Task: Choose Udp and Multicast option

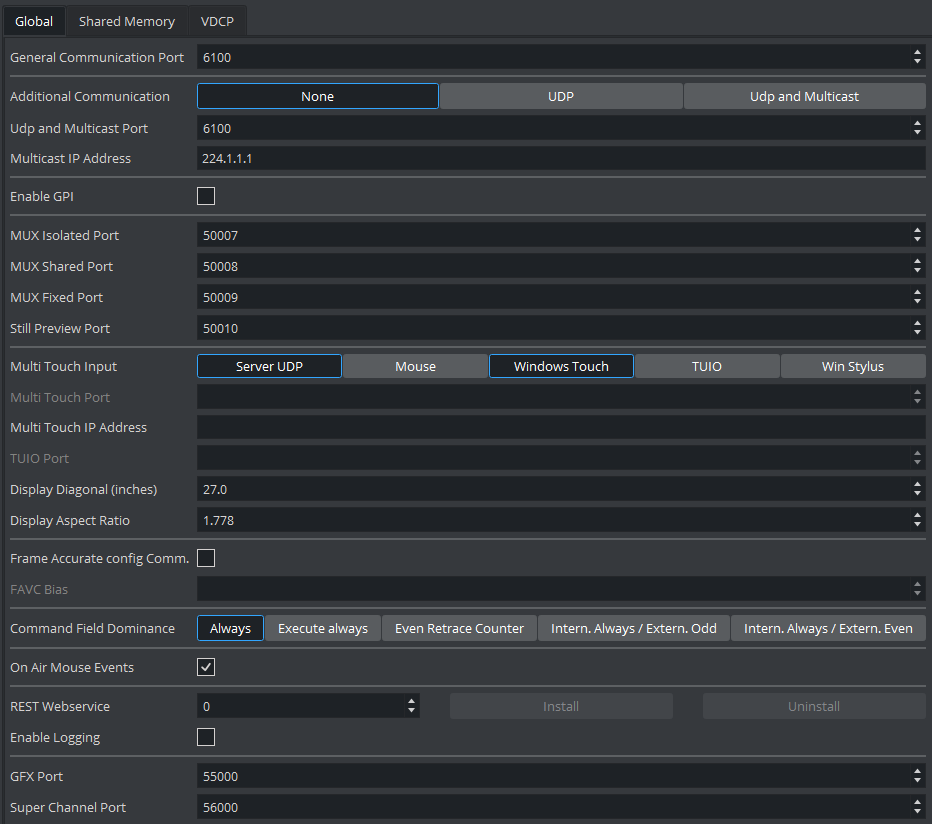Action: pos(804,96)
